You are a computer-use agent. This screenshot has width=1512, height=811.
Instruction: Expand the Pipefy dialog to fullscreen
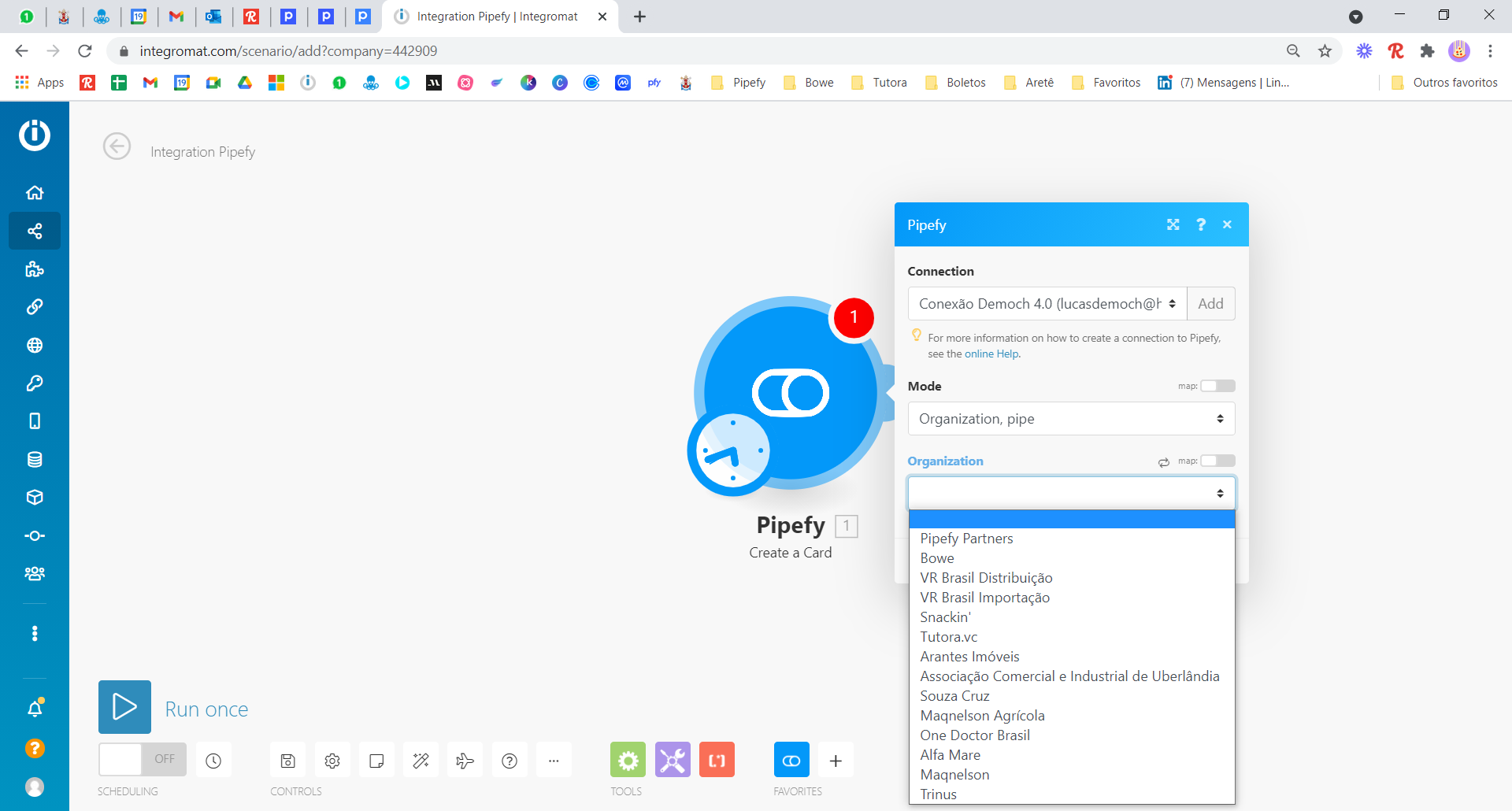1173,224
